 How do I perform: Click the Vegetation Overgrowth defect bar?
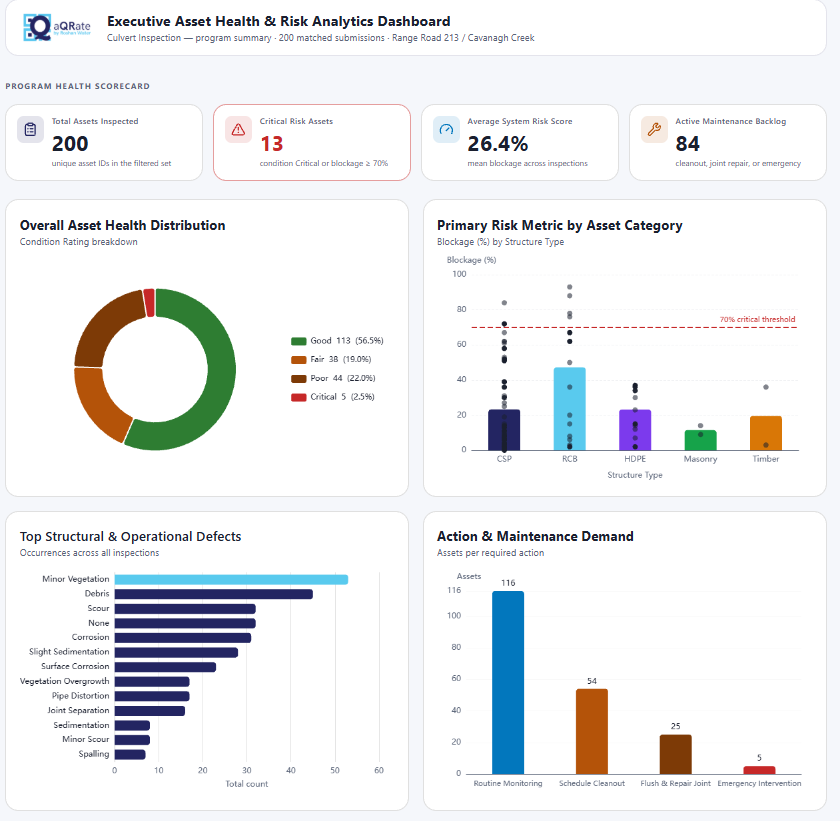pyautogui.click(x=152, y=682)
